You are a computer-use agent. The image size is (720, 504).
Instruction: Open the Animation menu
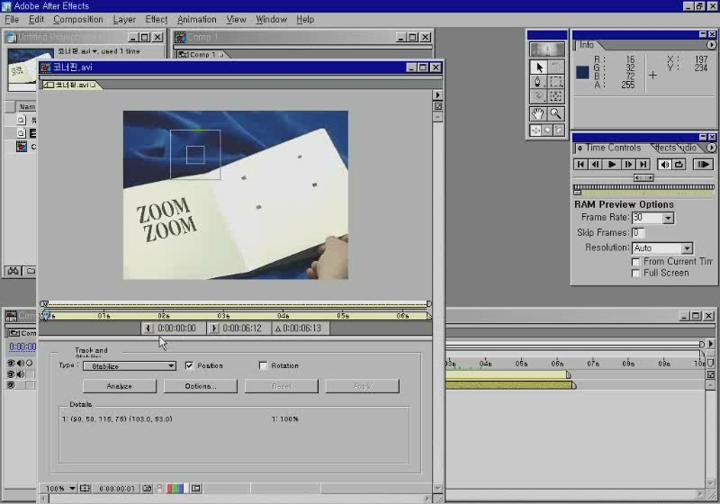coord(197,20)
